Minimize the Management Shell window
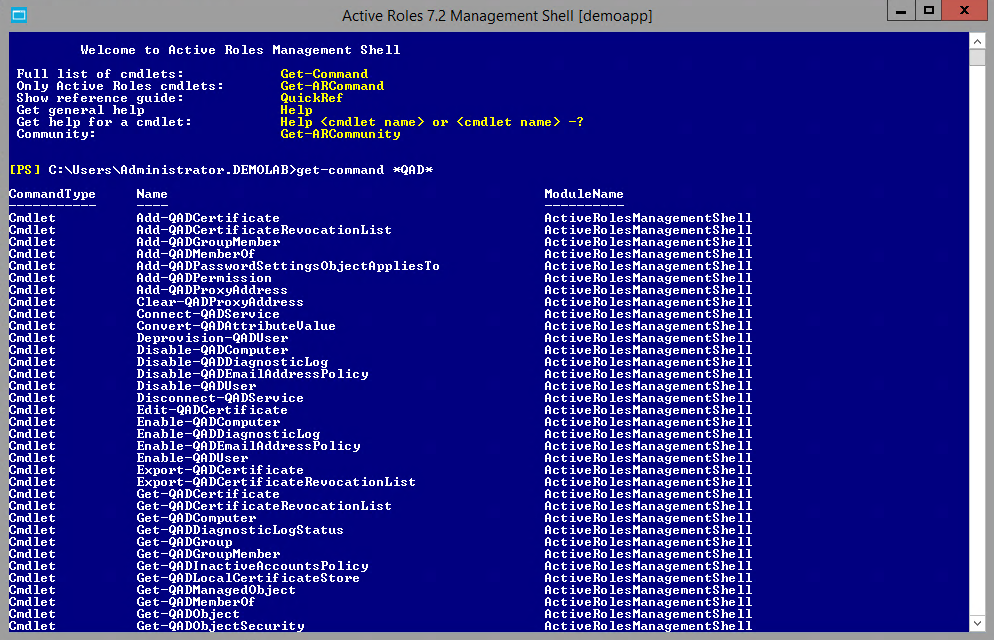 click(x=901, y=11)
